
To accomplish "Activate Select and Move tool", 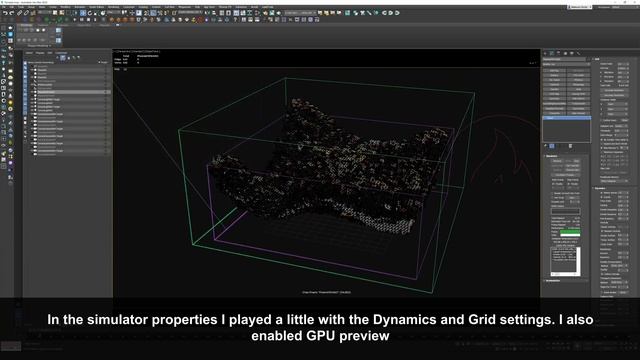I will [x=83, y=13].
